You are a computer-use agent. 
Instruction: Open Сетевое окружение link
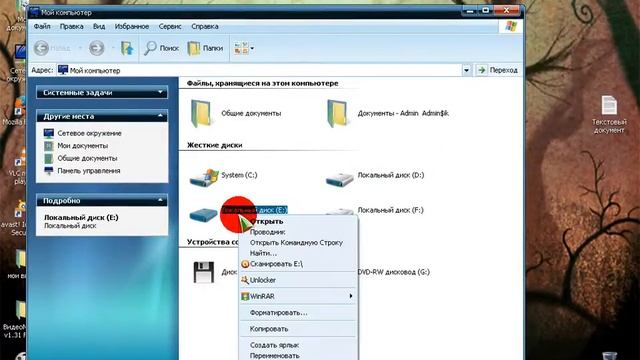[89, 133]
